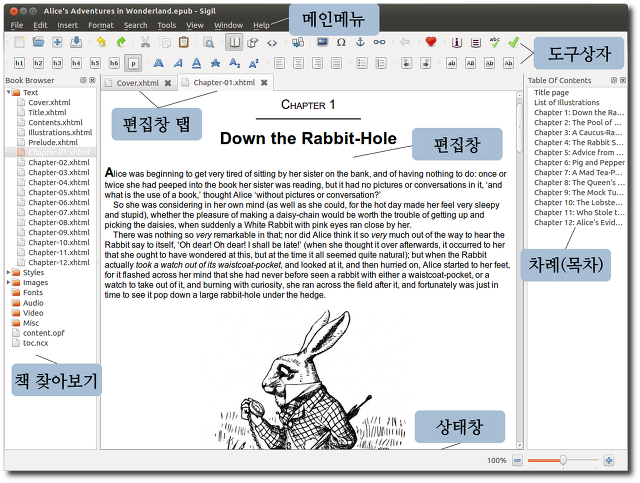Insert special character with Omega icon

pyautogui.click(x=341, y=42)
